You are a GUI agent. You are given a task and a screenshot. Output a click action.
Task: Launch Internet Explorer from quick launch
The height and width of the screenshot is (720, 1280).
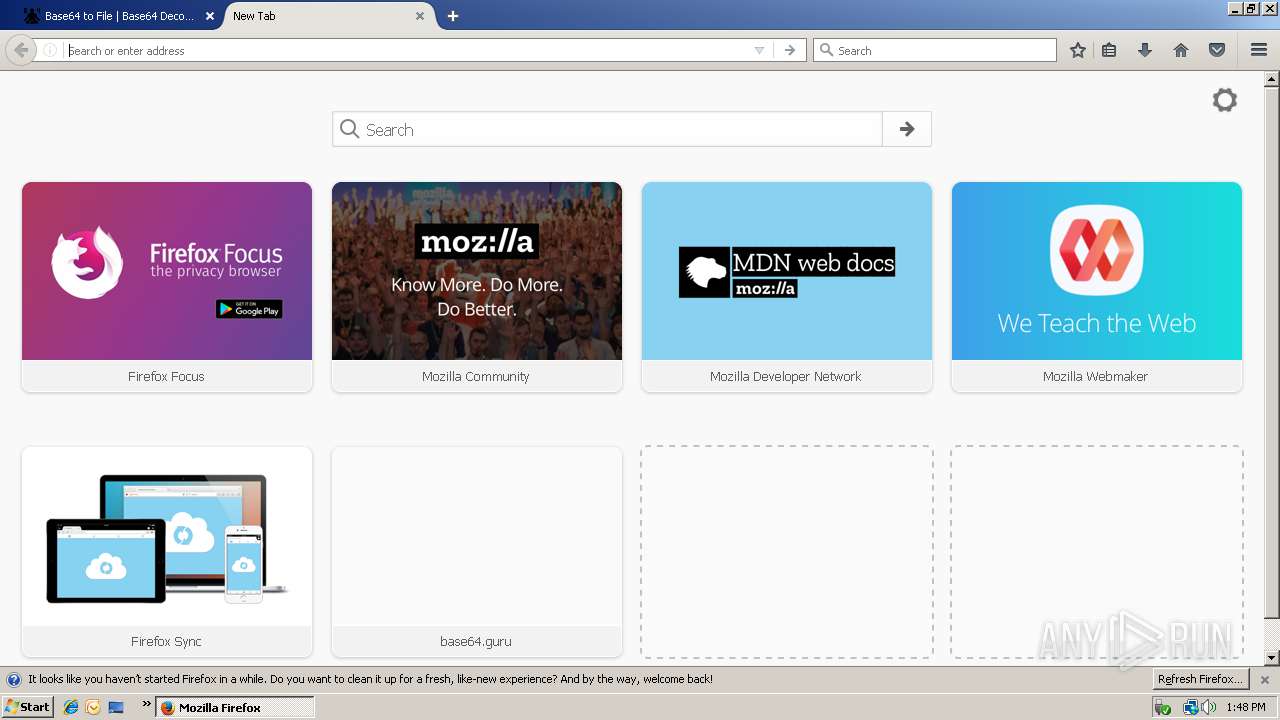click(x=70, y=707)
